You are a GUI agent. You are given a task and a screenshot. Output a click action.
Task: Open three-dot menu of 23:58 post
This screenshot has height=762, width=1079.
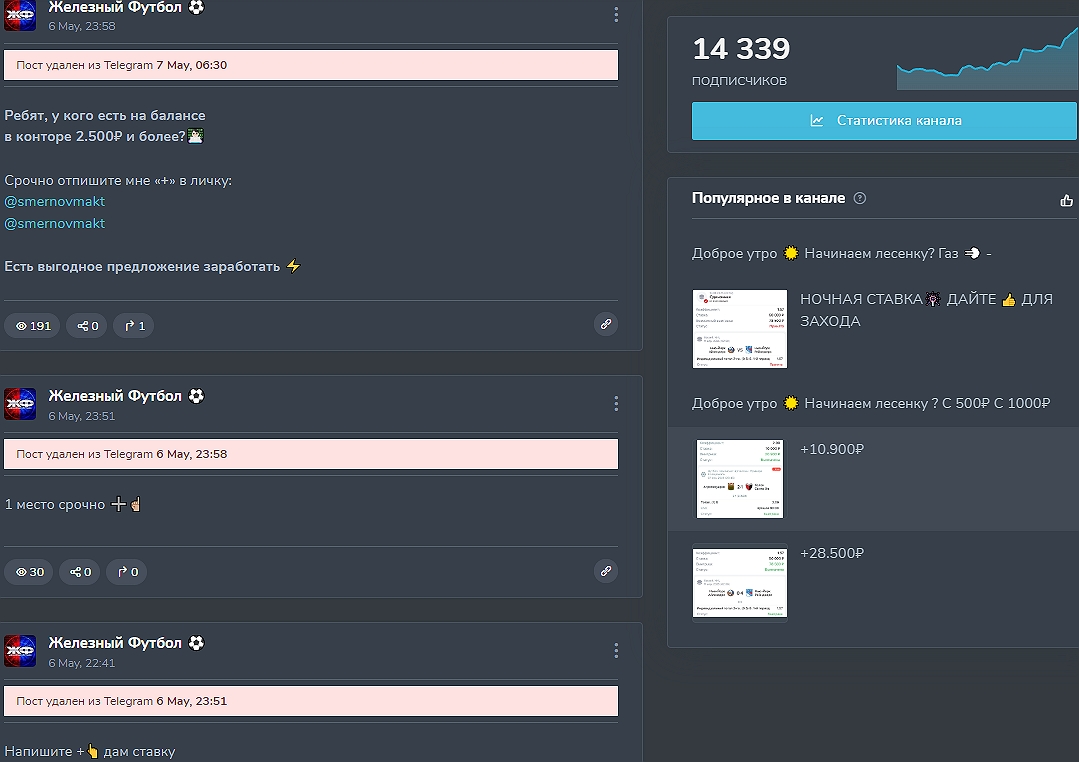point(616,15)
